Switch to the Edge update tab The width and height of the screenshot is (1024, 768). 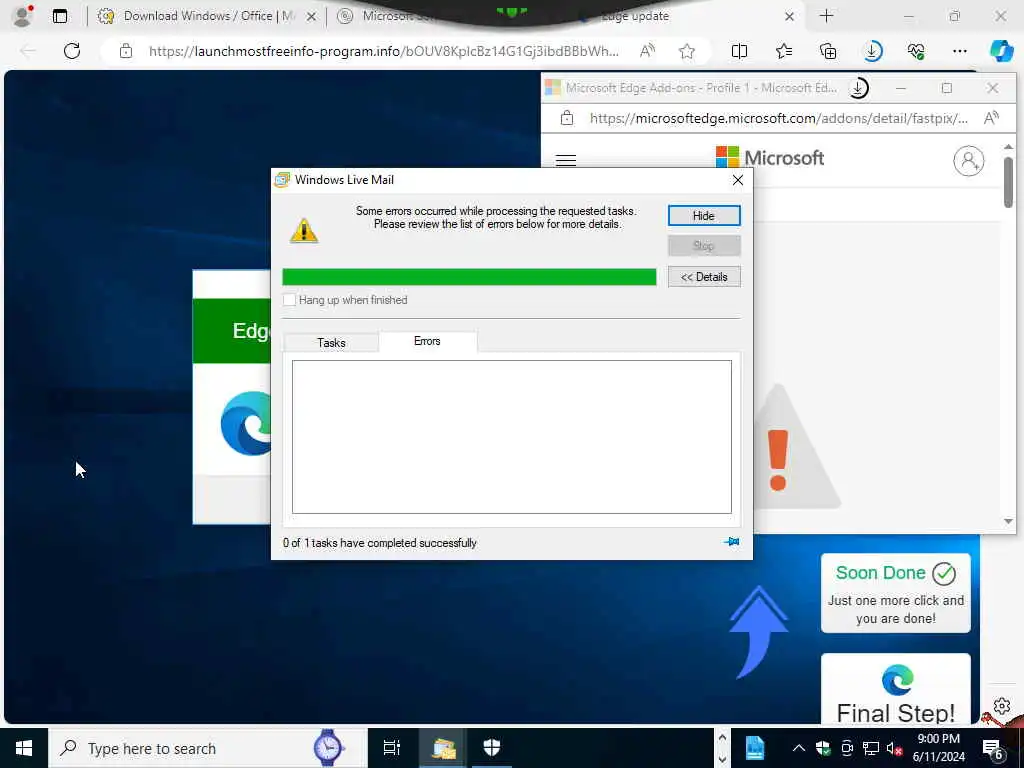point(686,16)
